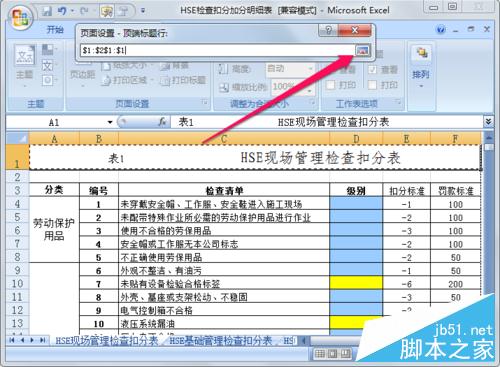Click the cell 安全帽或工作服无本公司标志
The width and height of the screenshot is (500, 367).
[224, 244]
